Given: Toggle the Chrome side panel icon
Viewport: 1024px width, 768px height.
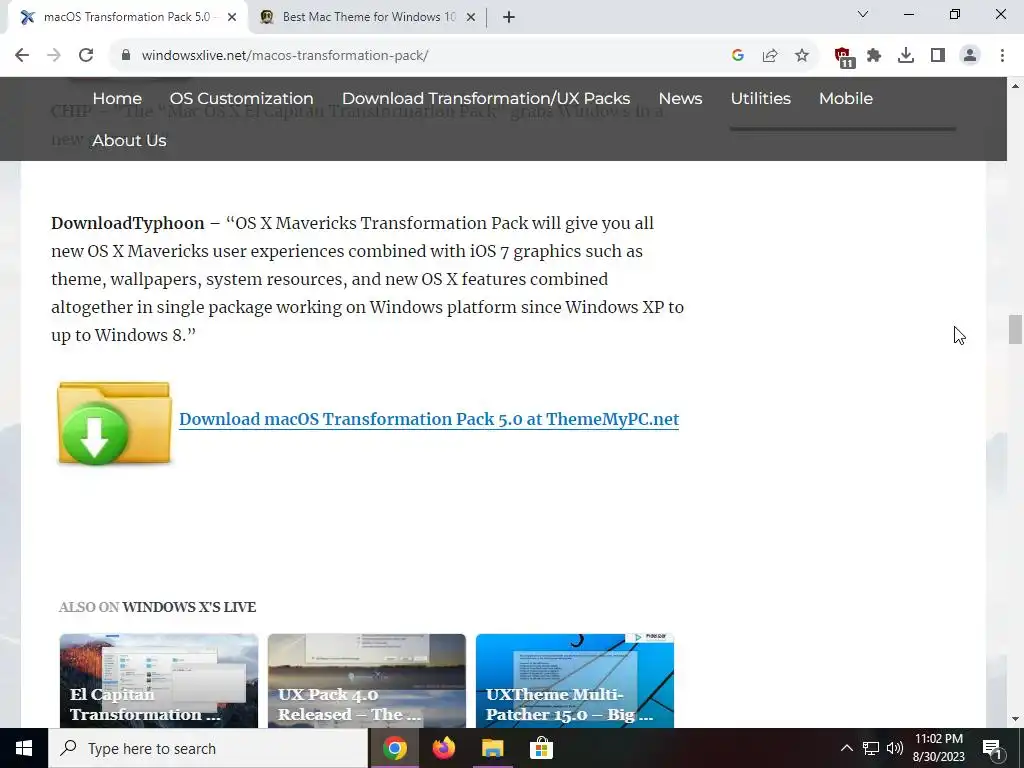Looking at the screenshot, I should click(938, 56).
